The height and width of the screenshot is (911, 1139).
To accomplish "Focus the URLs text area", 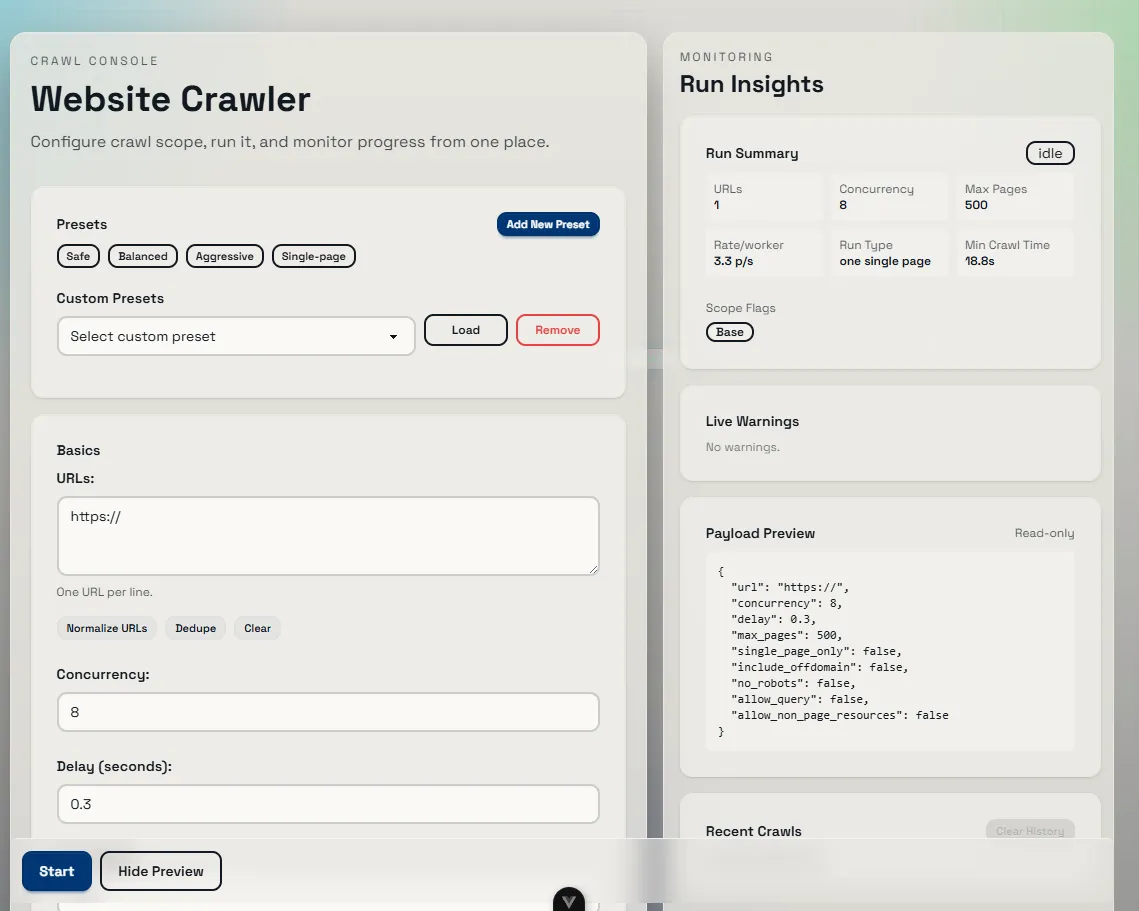I will coord(328,536).
